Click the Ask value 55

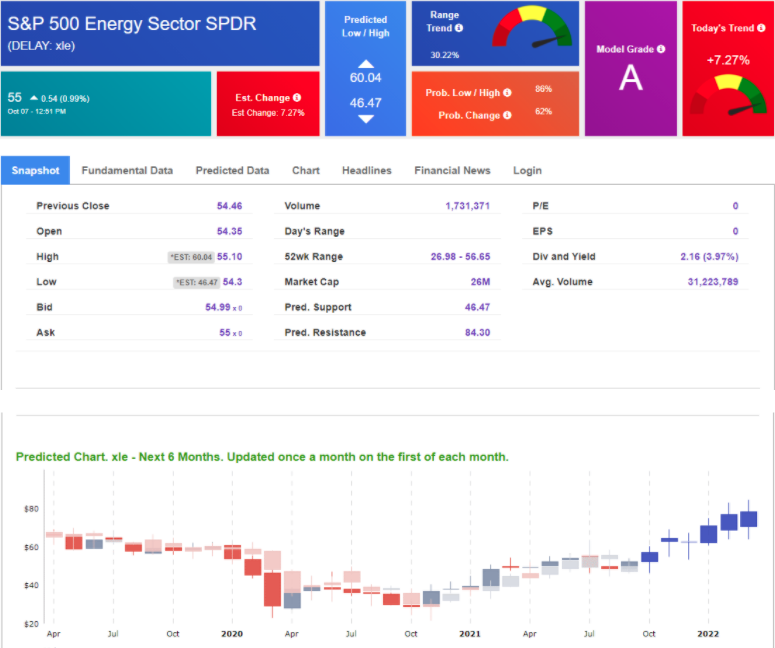225,333
